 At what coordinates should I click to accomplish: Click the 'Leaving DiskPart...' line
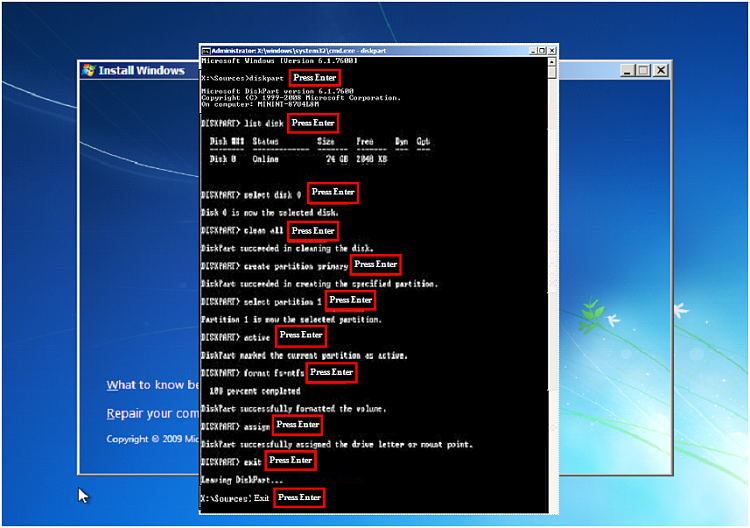(x=242, y=480)
